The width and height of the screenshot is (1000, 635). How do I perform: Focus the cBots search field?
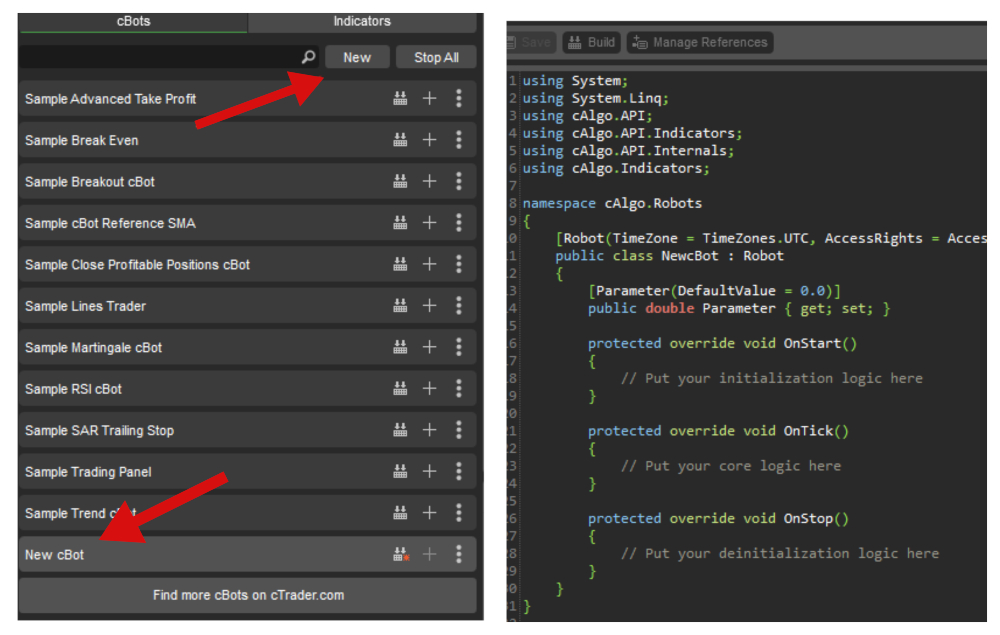pyautogui.click(x=170, y=57)
